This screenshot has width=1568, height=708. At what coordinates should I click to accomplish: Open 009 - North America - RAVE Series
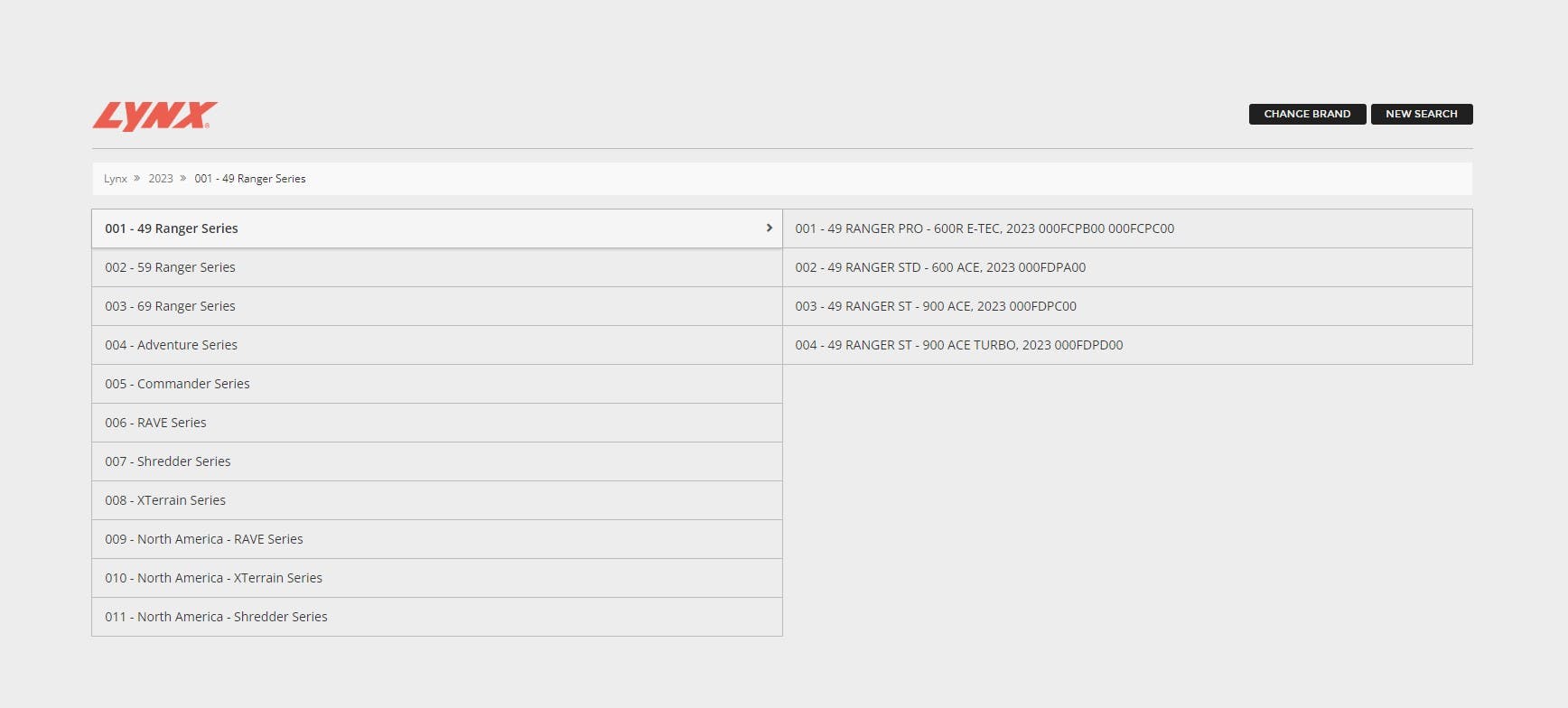point(204,539)
